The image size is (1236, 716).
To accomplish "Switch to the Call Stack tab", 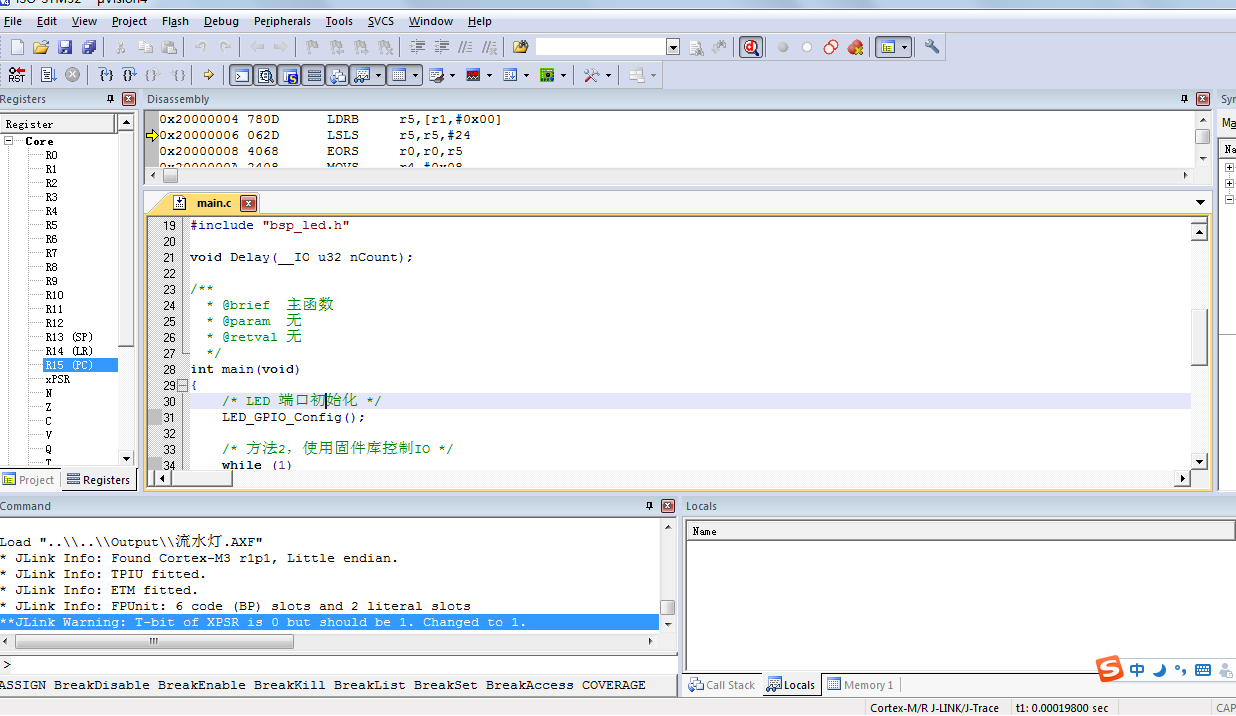I will point(722,685).
